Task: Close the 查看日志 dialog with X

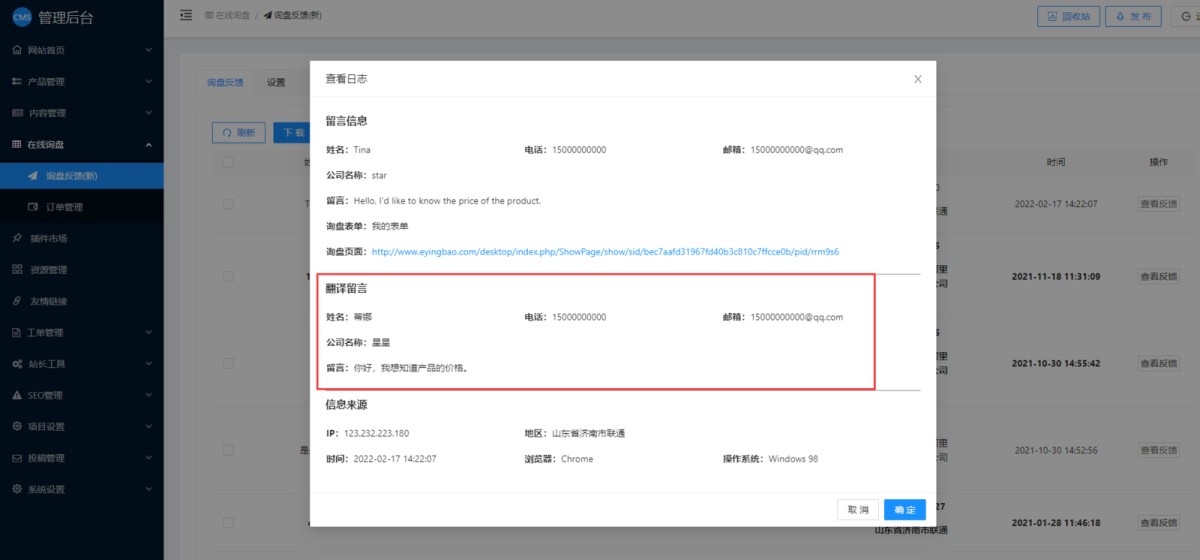Action: [x=917, y=79]
